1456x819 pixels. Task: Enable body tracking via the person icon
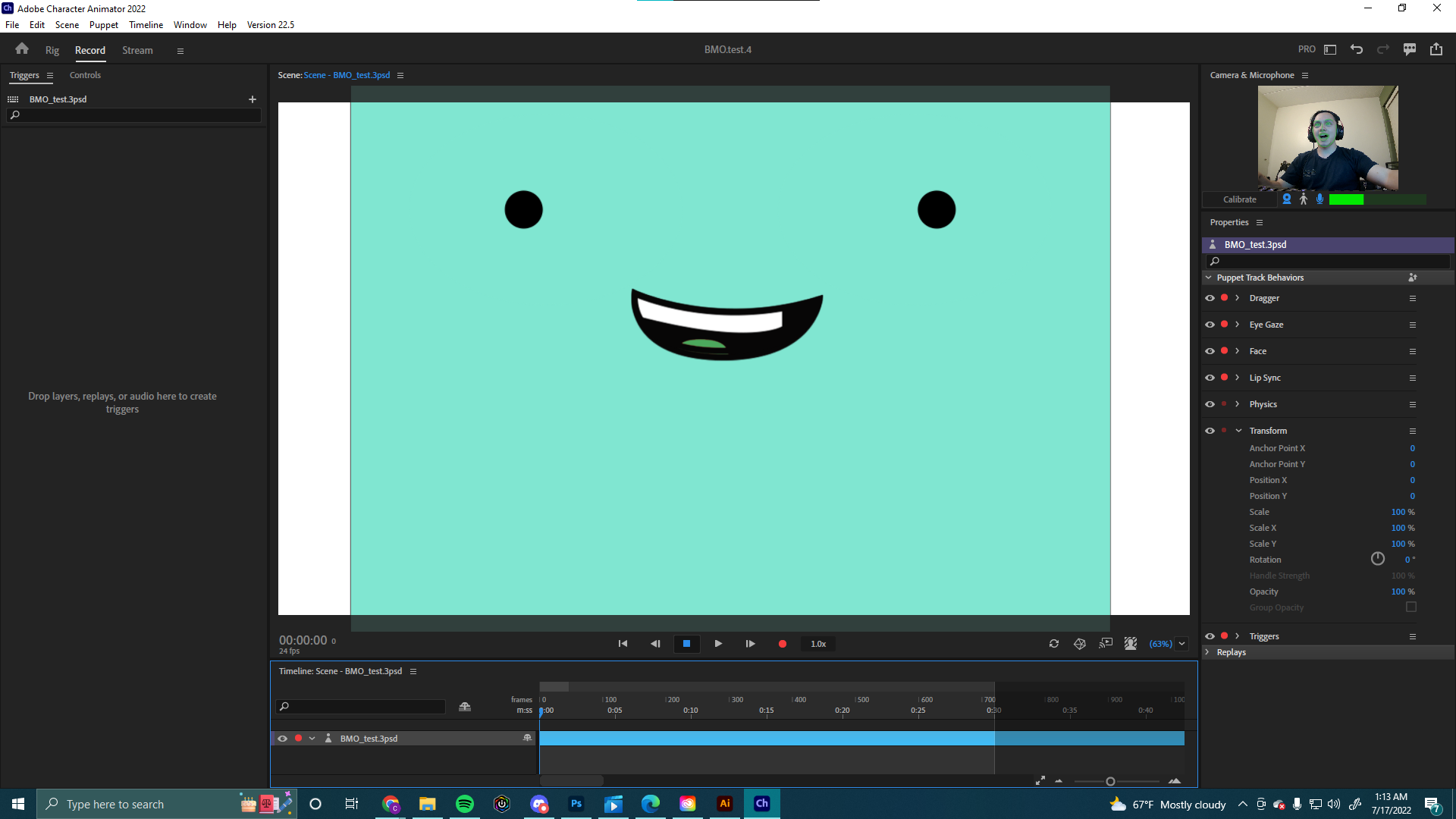[1303, 199]
